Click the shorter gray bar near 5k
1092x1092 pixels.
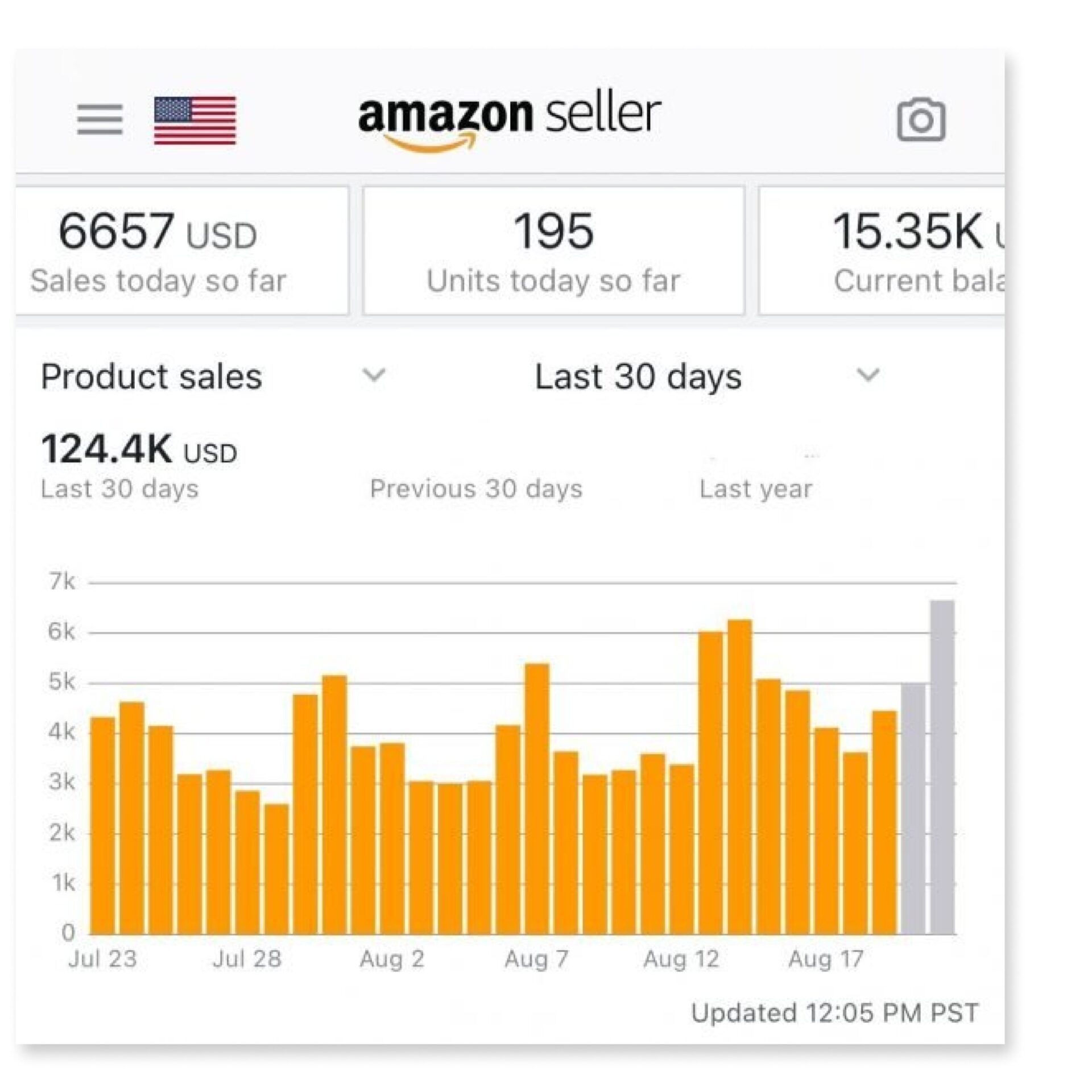coord(913,809)
